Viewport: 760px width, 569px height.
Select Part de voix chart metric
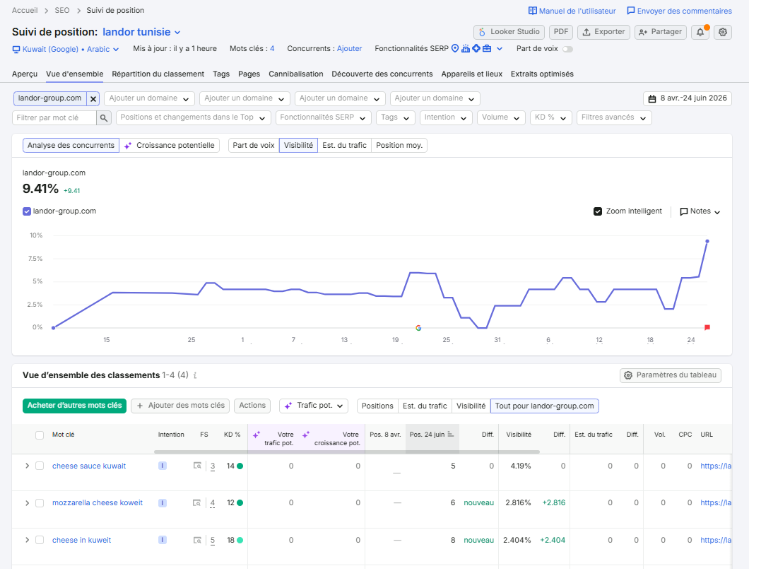253,145
